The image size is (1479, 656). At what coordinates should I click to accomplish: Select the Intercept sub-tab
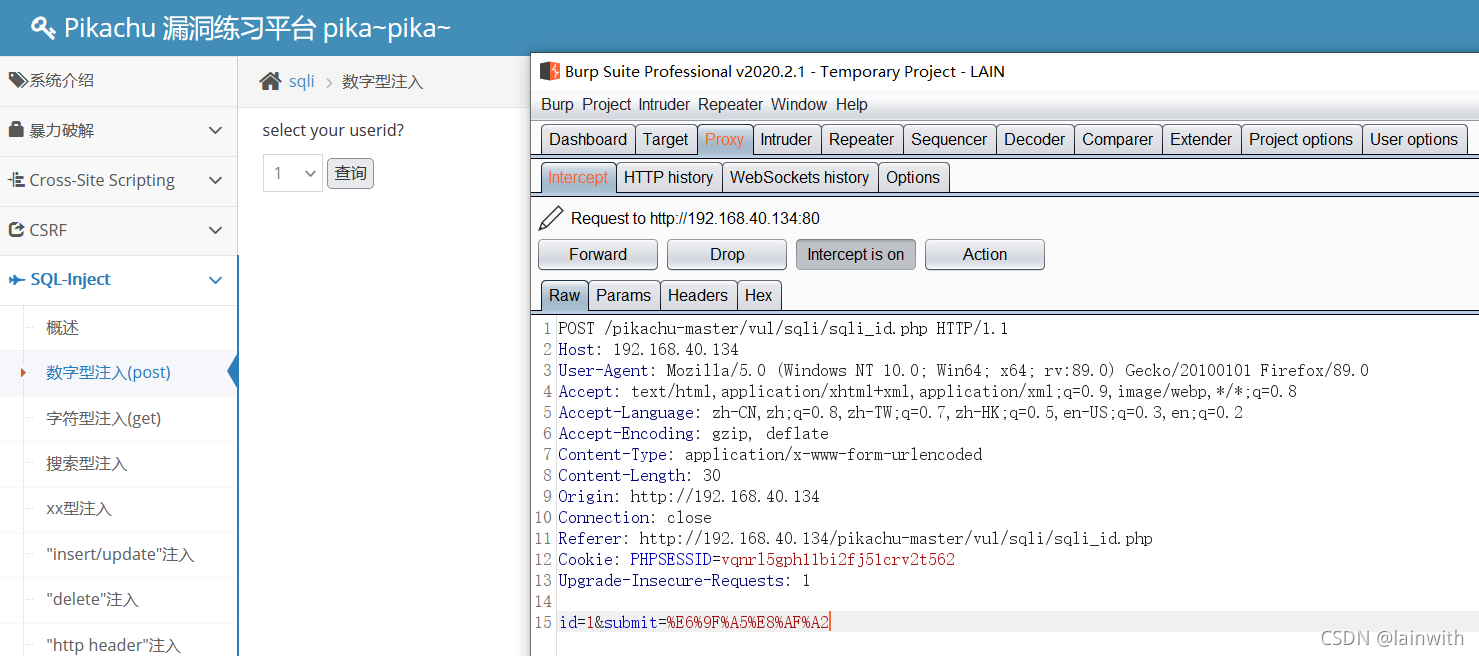point(578,177)
